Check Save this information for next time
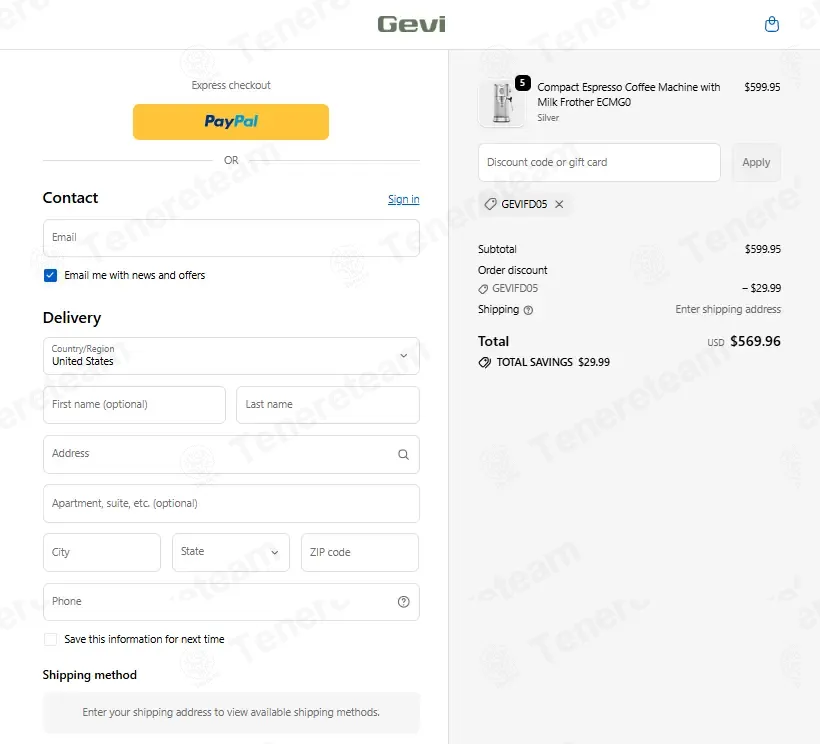The height and width of the screenshot is (744, 820). coord(50,639)
